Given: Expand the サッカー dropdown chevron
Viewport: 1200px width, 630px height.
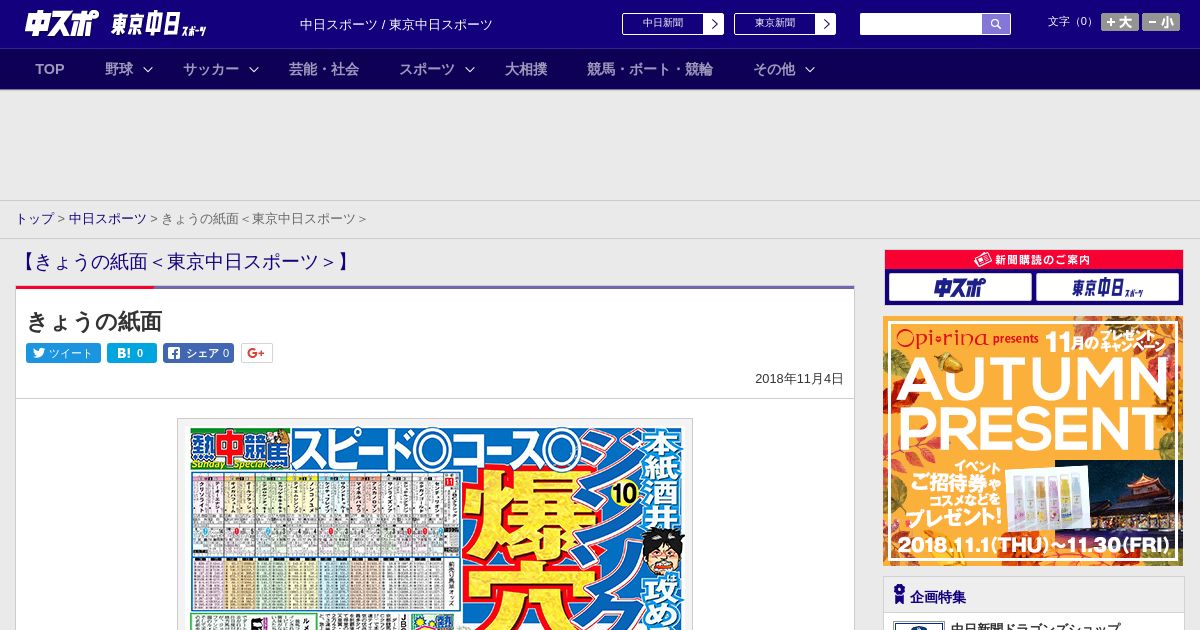Looking at the screenshot, I should [x=254, y=69].
